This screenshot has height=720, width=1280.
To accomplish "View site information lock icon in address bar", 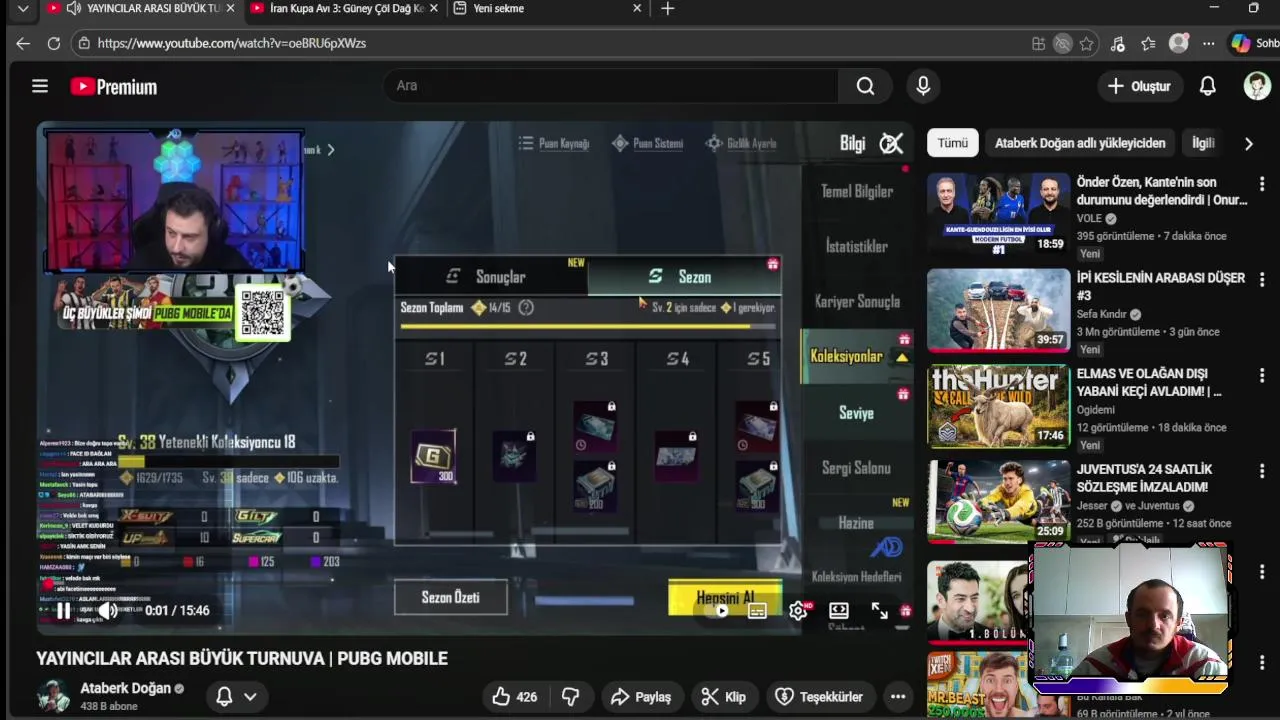I will tap(85, 43).
